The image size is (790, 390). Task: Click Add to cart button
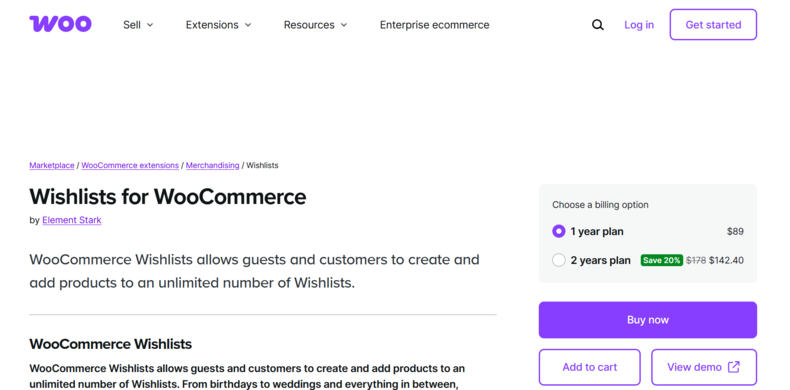[589, 367]
